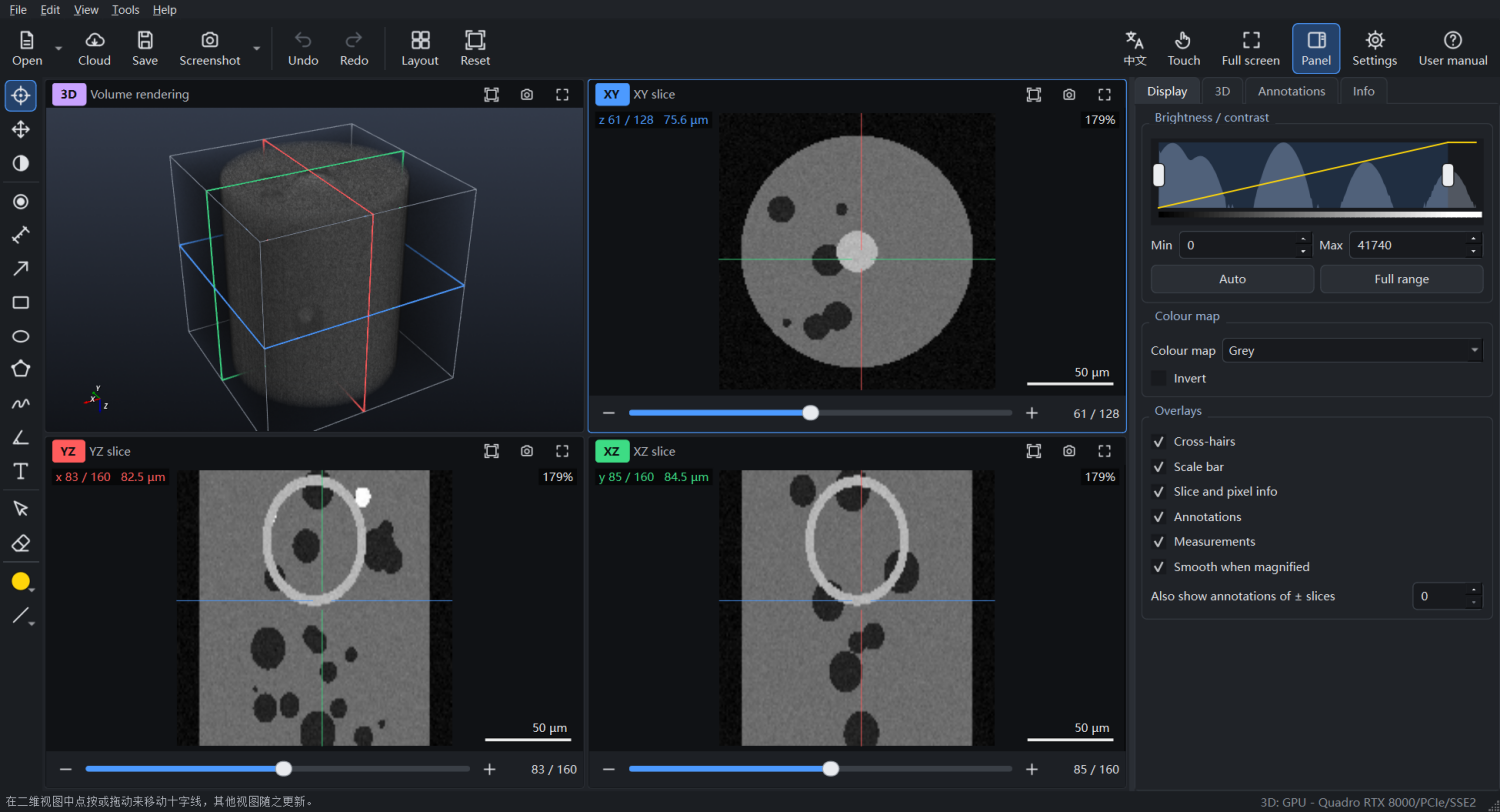Select the crosshair navigation tool
The height and width of the screenshot is (812, 1500).
pos(21,96)
